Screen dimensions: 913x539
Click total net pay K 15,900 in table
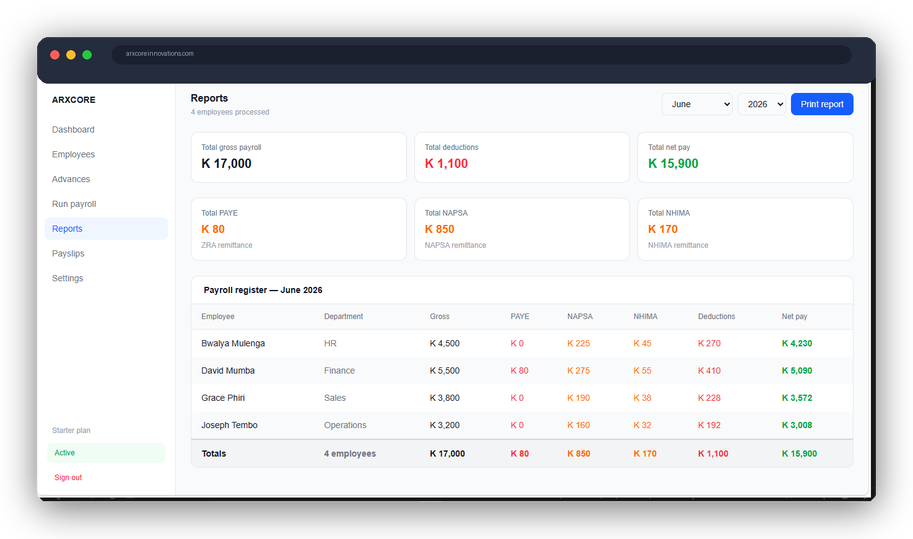point(799,454)
